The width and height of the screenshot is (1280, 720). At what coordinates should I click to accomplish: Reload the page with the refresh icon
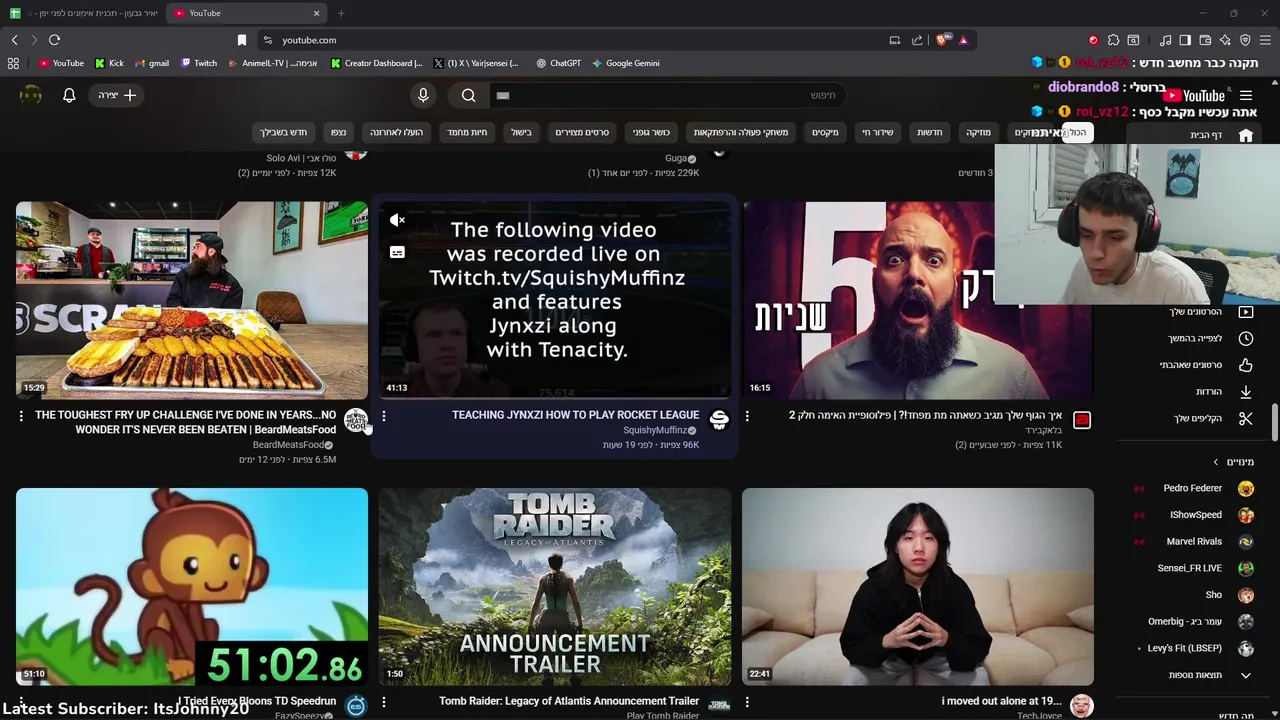(x=54, y=40)
